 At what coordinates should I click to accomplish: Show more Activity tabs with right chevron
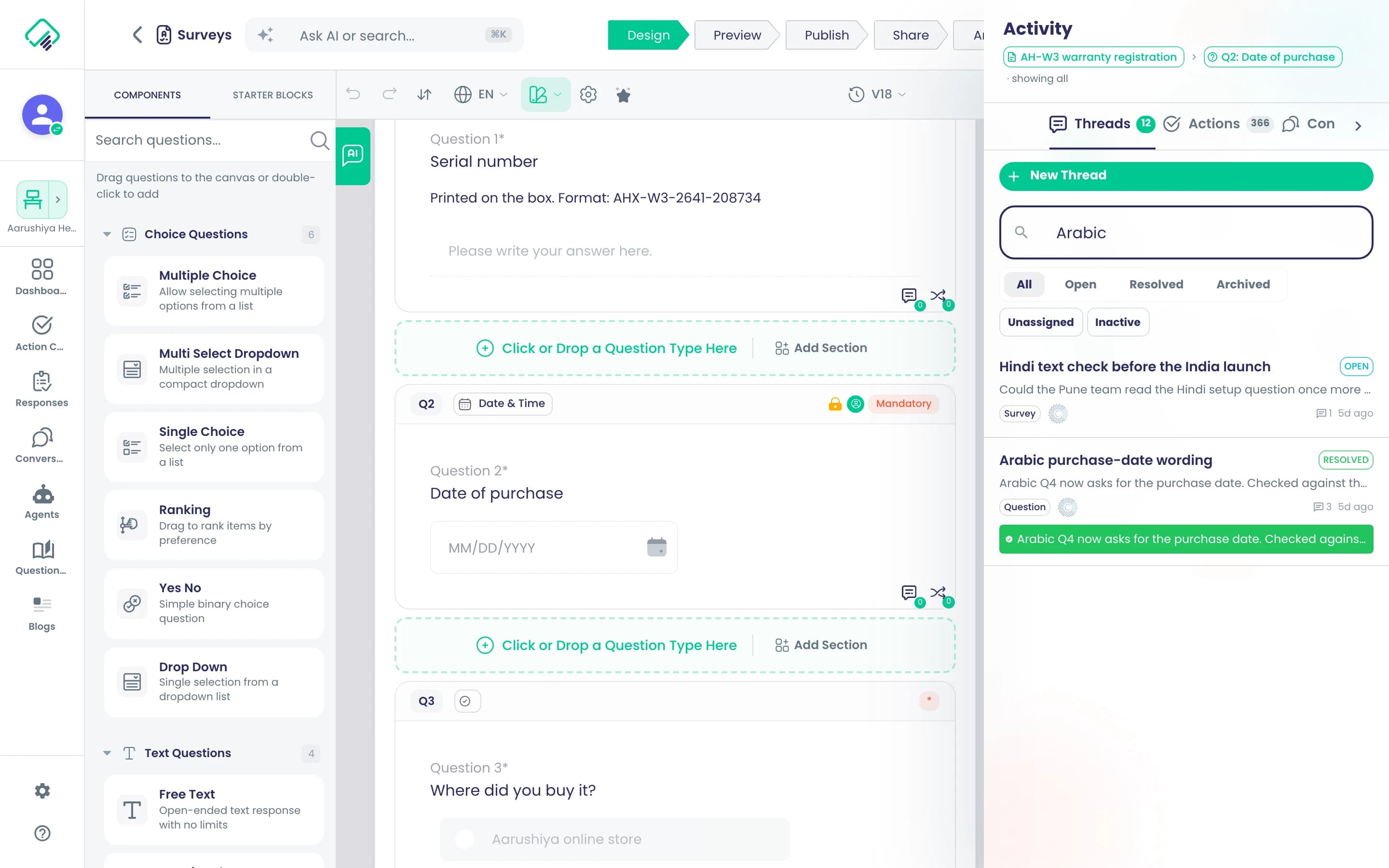pyautogui.click(x=1358, y=126)
